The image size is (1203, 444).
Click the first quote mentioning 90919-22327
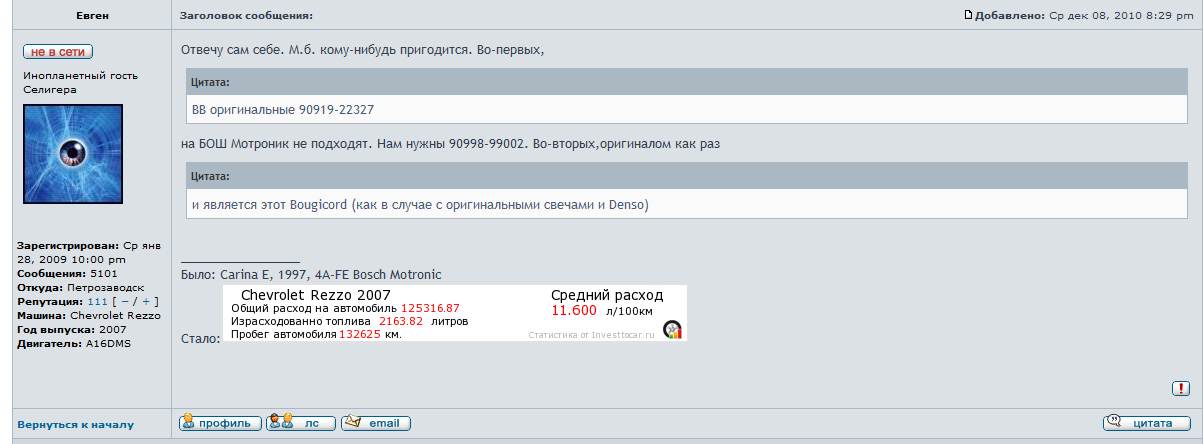pyautogui.click(x=283, y=109)
